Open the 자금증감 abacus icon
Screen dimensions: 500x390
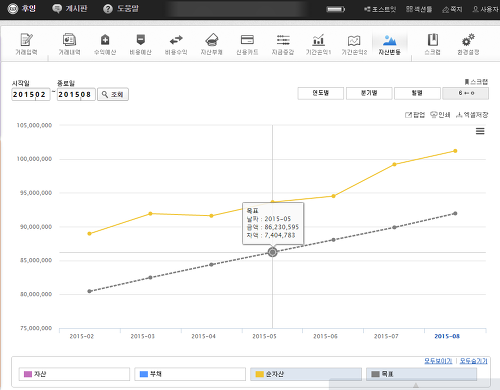tap(283, 44)
